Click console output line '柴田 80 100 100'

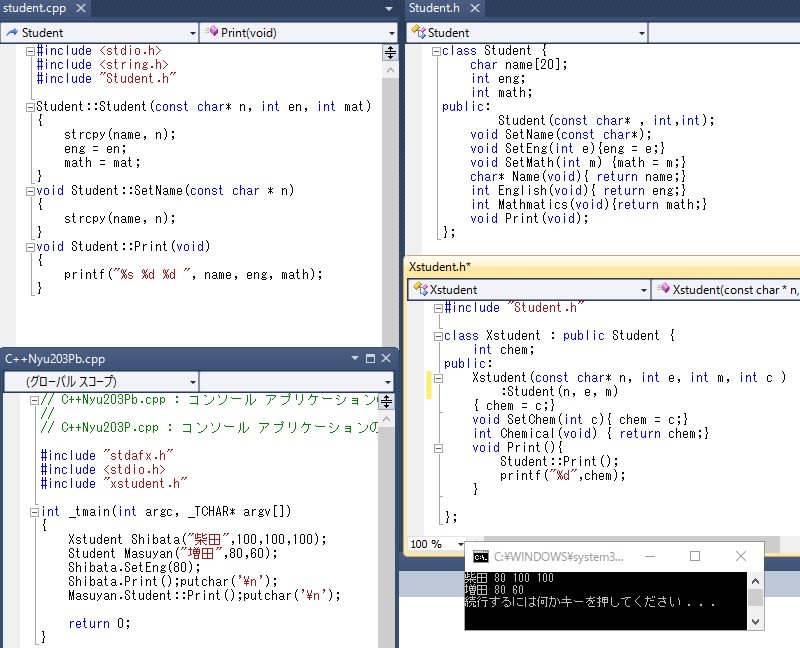(509, 578)
